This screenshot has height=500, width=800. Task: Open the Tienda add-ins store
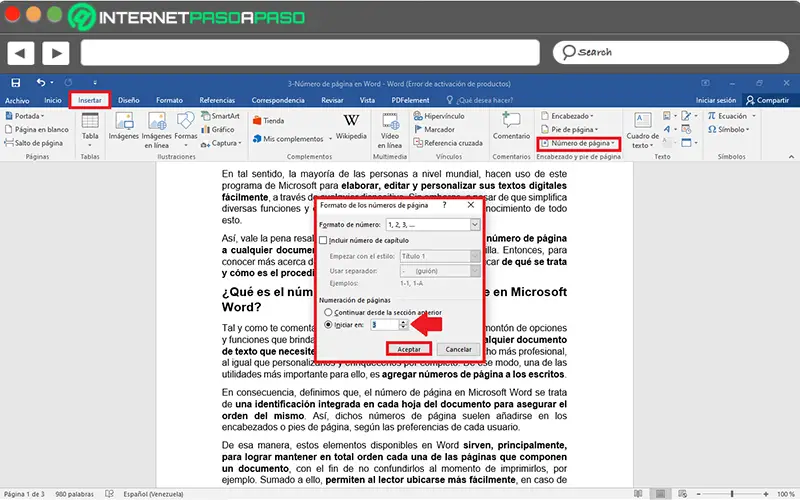pyautogui.click(x=268, y=121)
